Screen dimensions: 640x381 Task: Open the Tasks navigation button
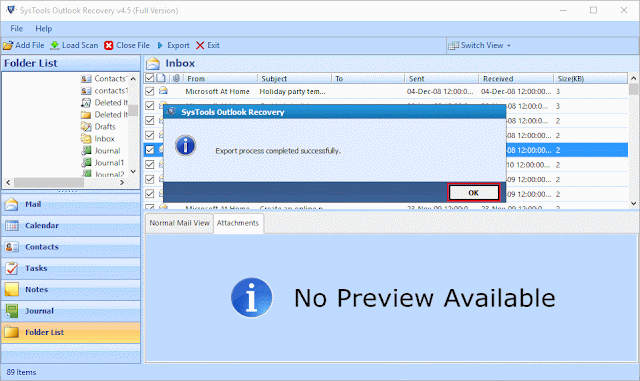(71, 268)
